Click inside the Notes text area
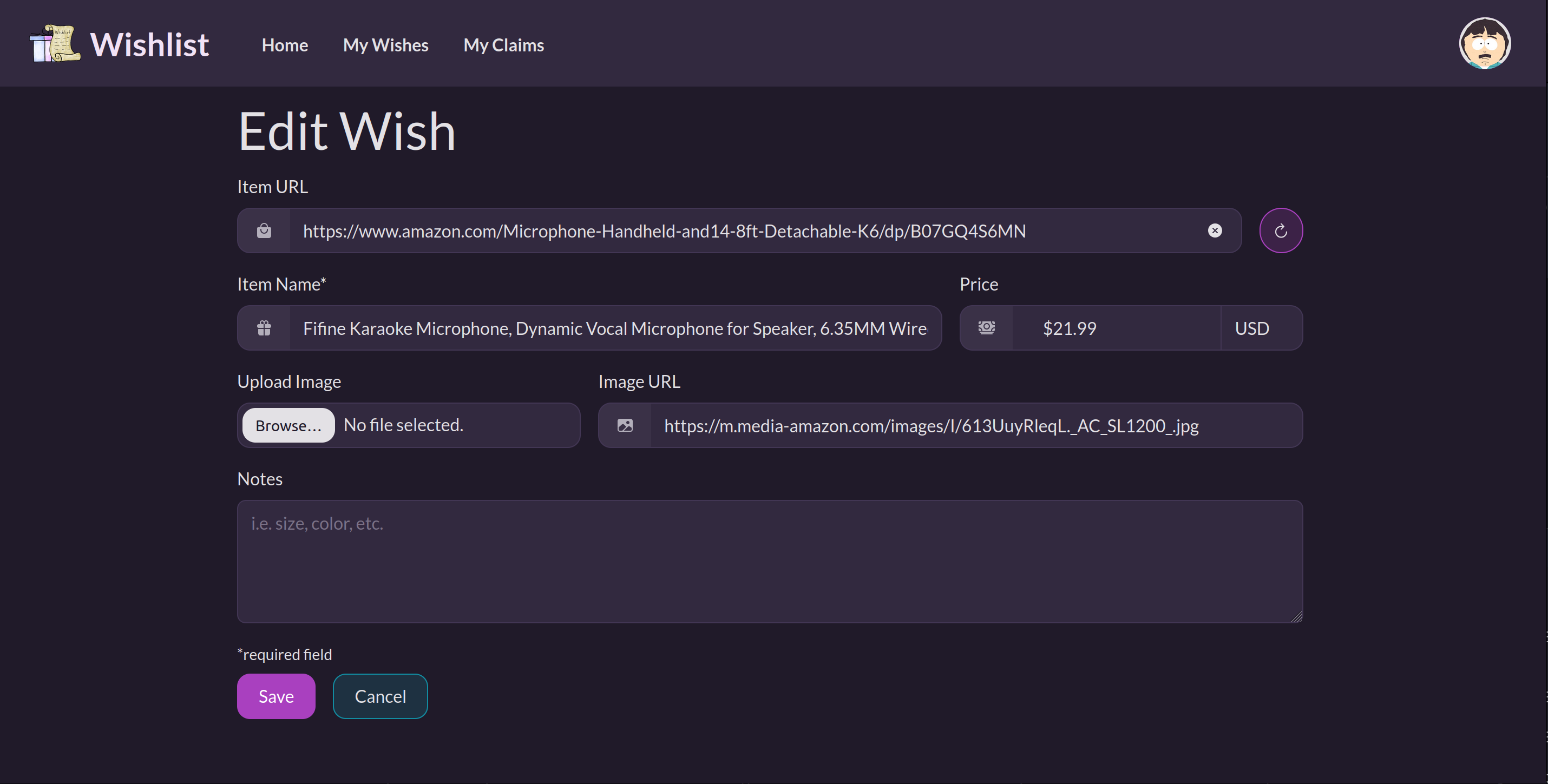The image size is (1548, 784). (769, 562)
